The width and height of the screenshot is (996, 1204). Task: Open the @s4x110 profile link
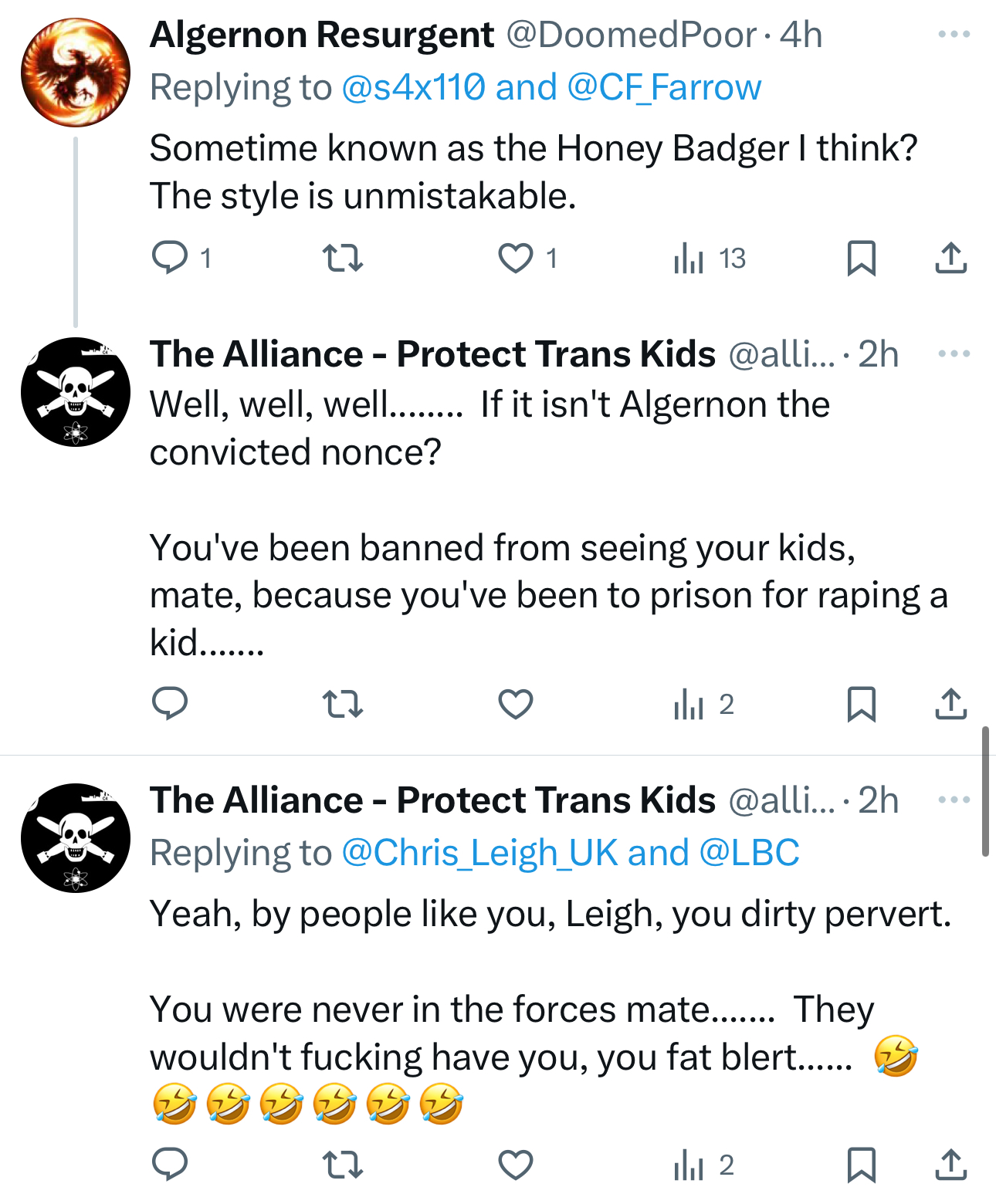tap(413, 87)
